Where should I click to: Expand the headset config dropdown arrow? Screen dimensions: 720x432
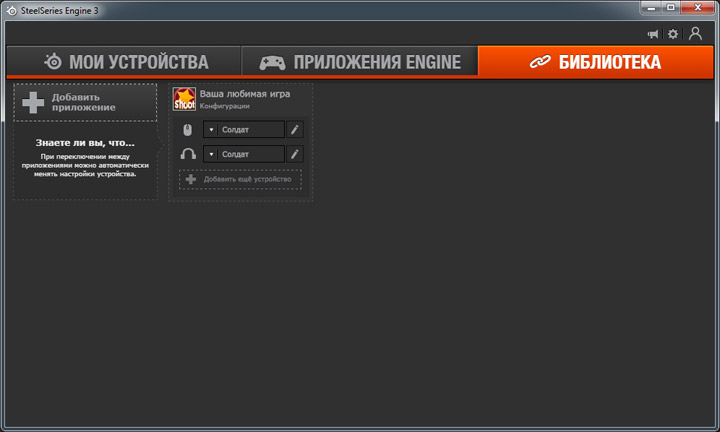[x=211, y=154]
